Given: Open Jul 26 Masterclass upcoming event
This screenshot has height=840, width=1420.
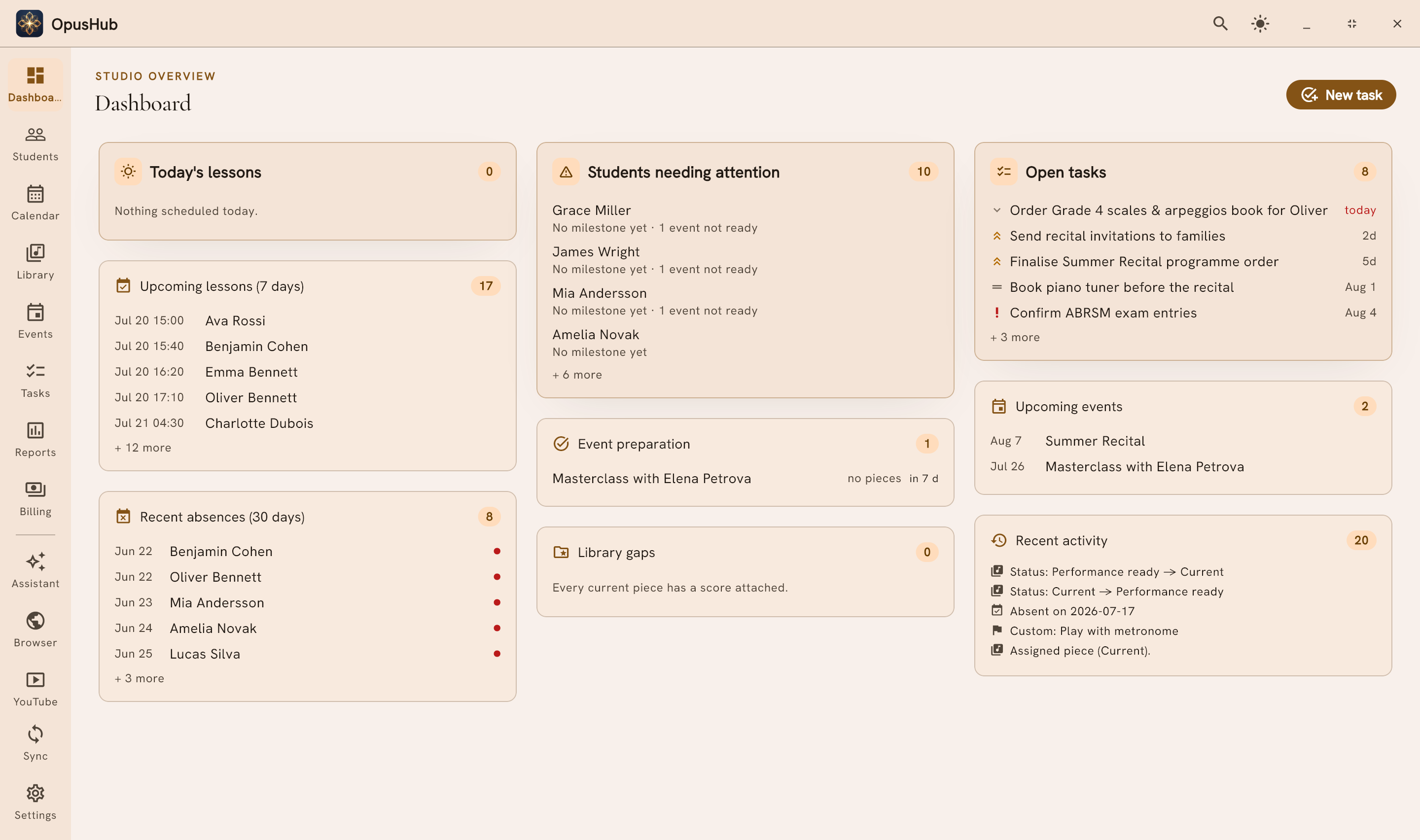Looking at the screenshot, I should [1183, 466].
